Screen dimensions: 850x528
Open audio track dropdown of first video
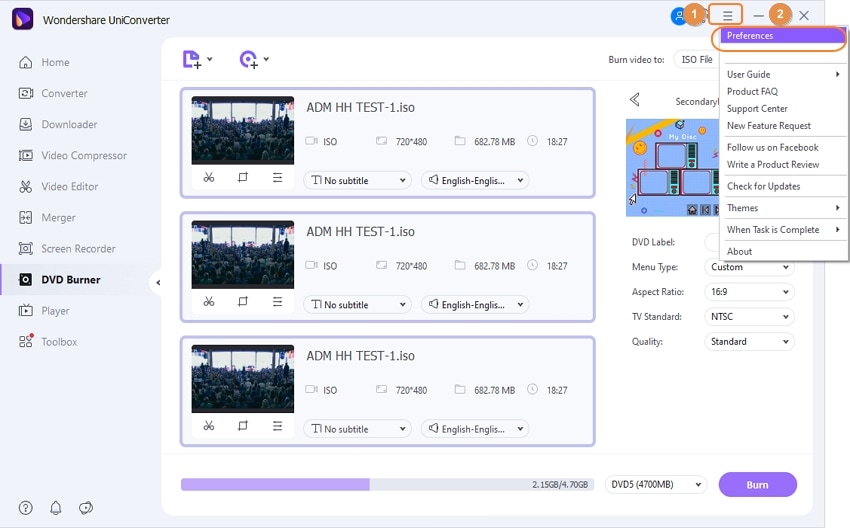point(475,180)
